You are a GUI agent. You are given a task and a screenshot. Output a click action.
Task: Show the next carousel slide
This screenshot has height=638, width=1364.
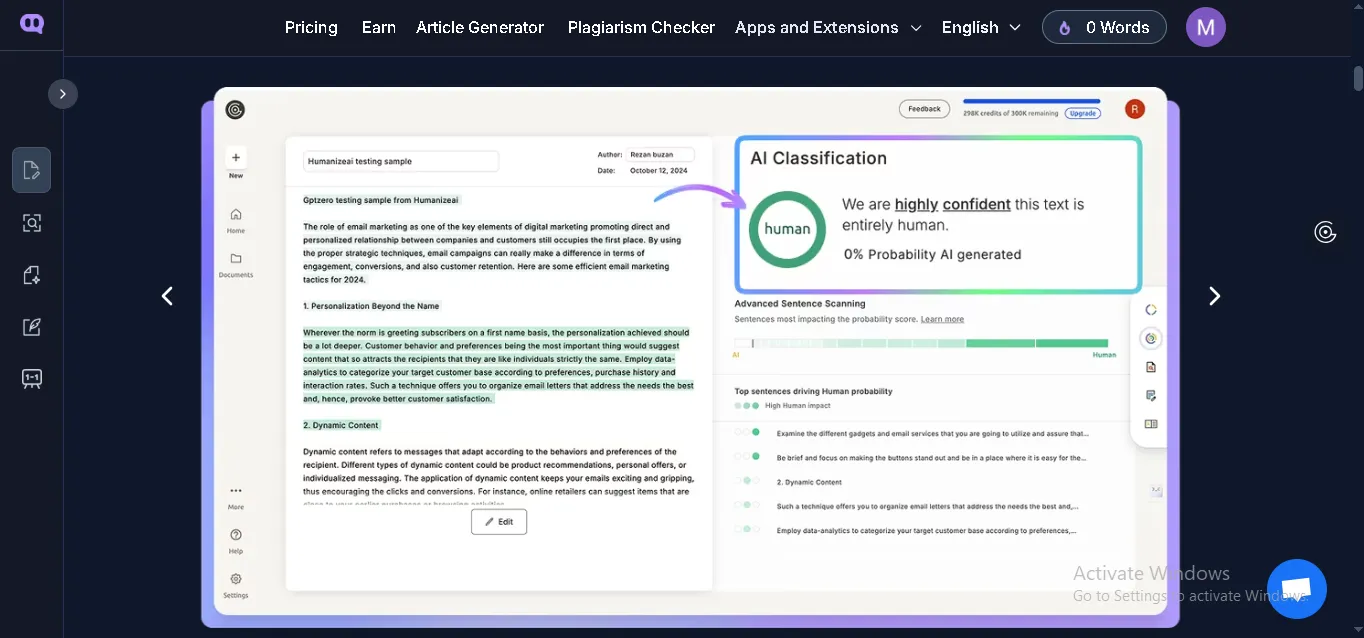tap(1214, 296)
